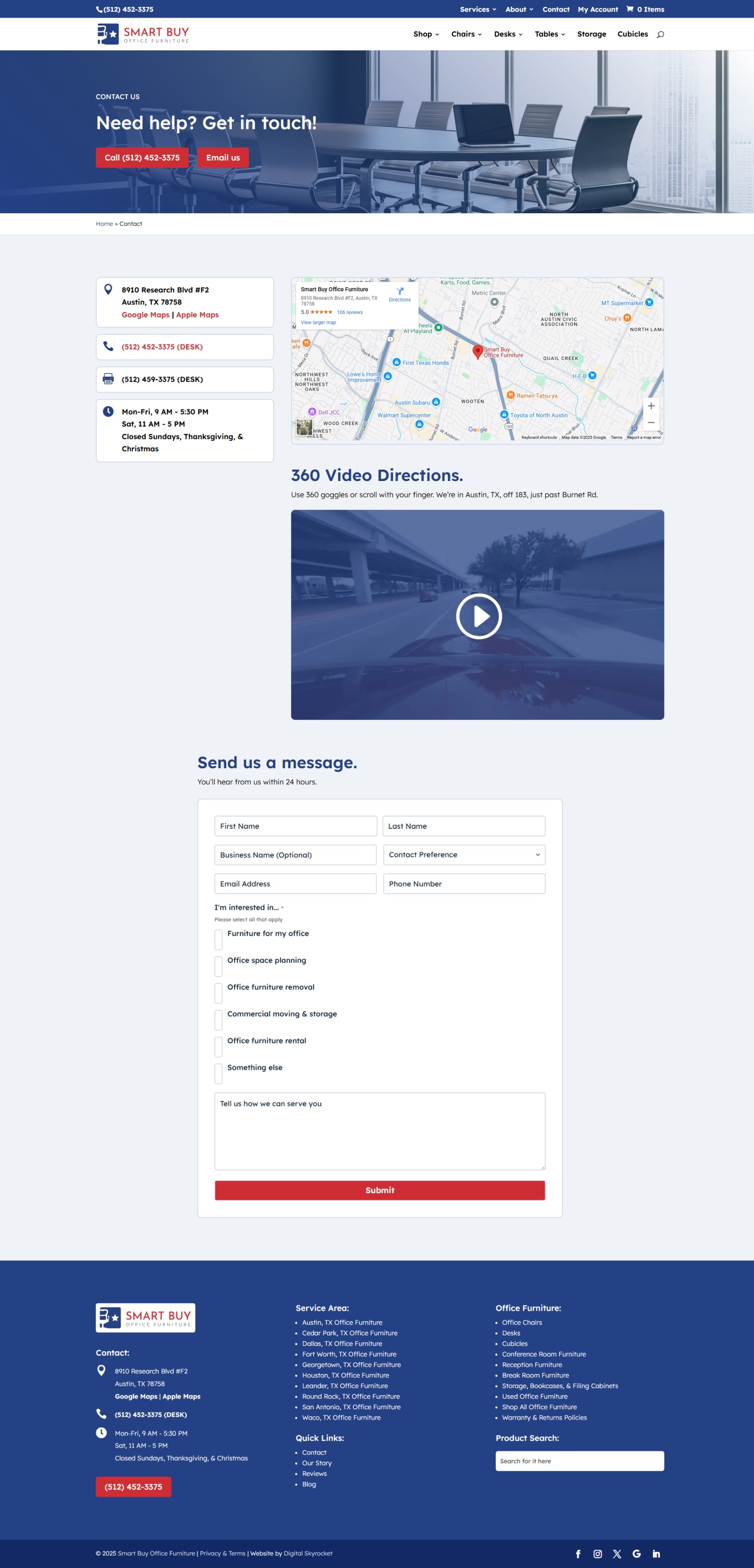This screenshot has height=1568, width=754.
Task: Open Cubicles in main navigation
Action: 632,34
